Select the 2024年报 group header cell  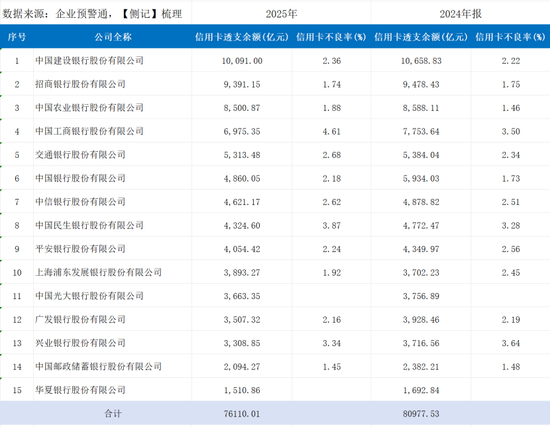click(461, 14)
